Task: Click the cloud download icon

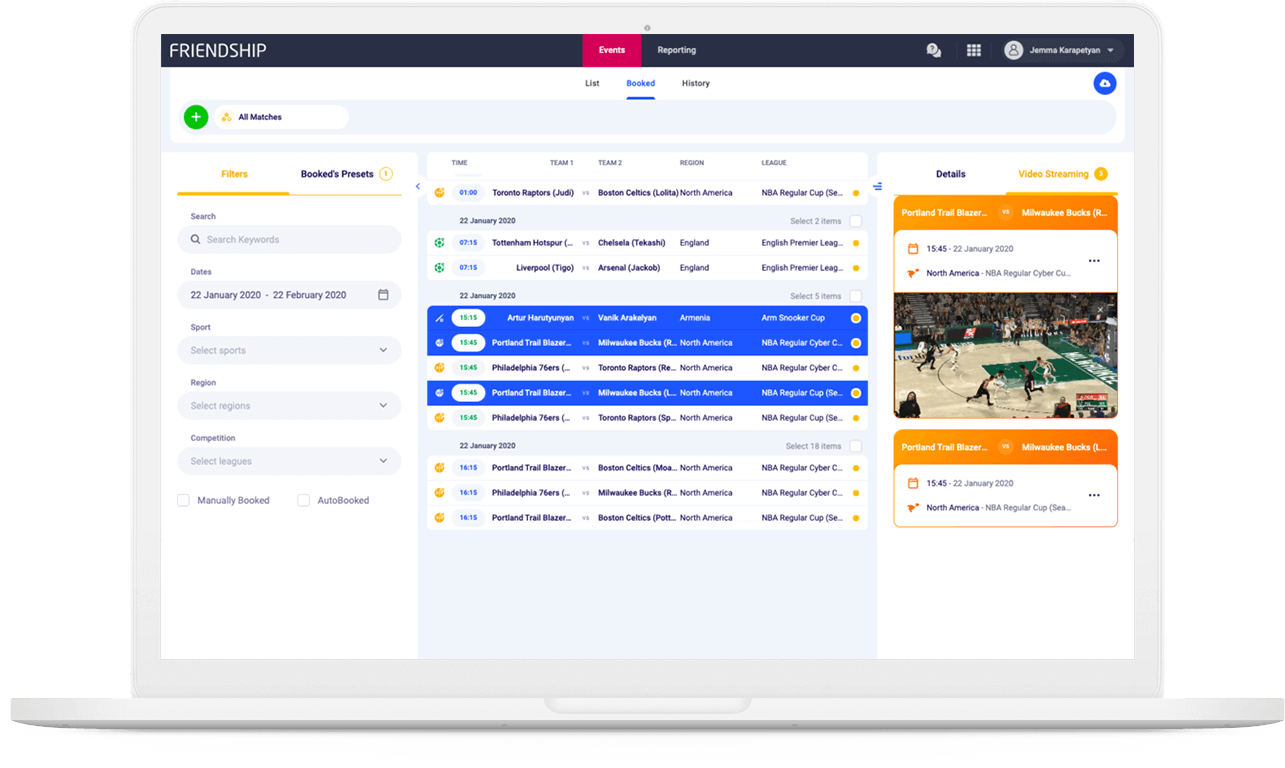Action: (x=1104, y=84)
